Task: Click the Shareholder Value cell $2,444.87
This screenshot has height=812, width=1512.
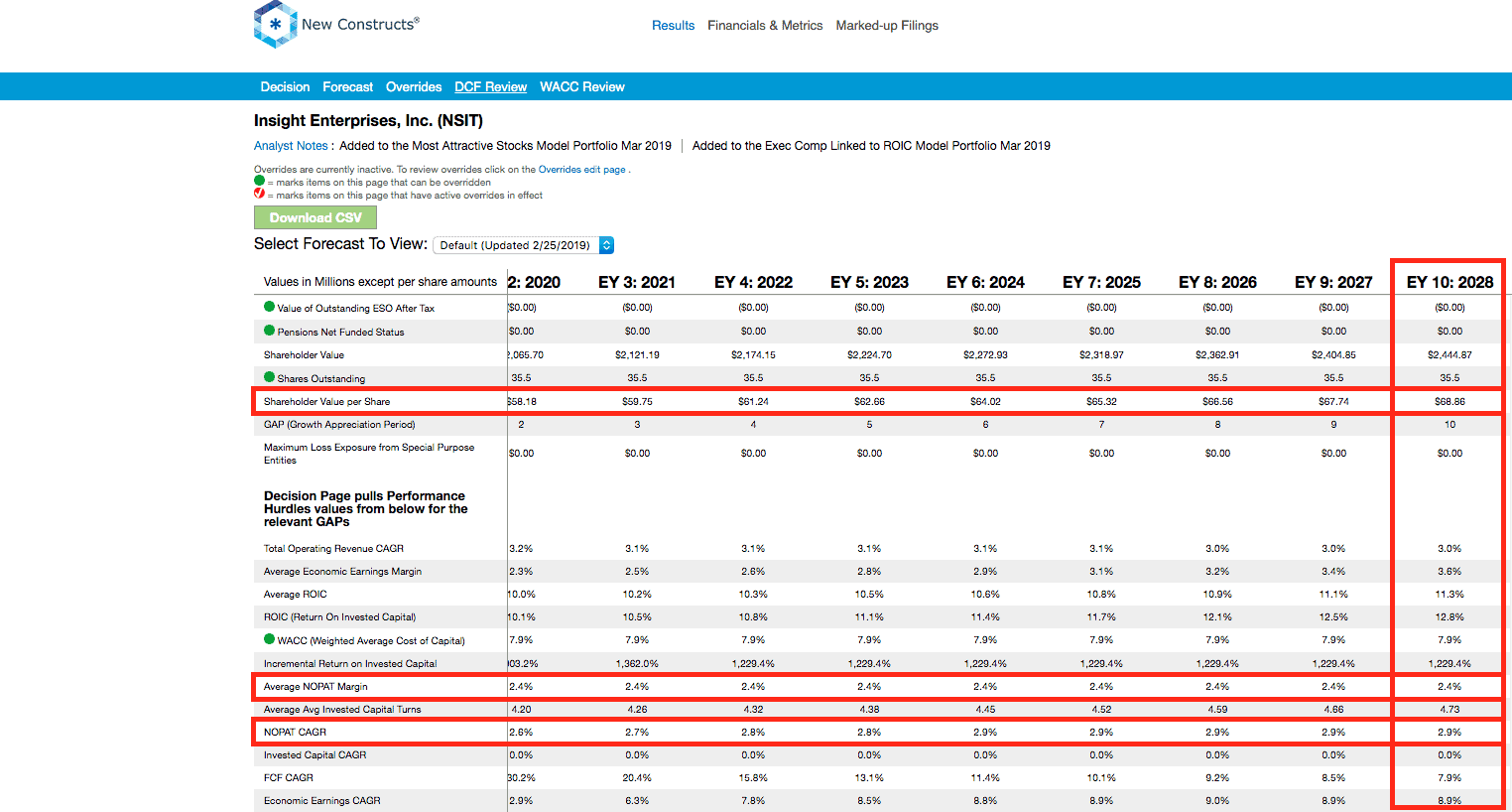Action: [1449, 354]
